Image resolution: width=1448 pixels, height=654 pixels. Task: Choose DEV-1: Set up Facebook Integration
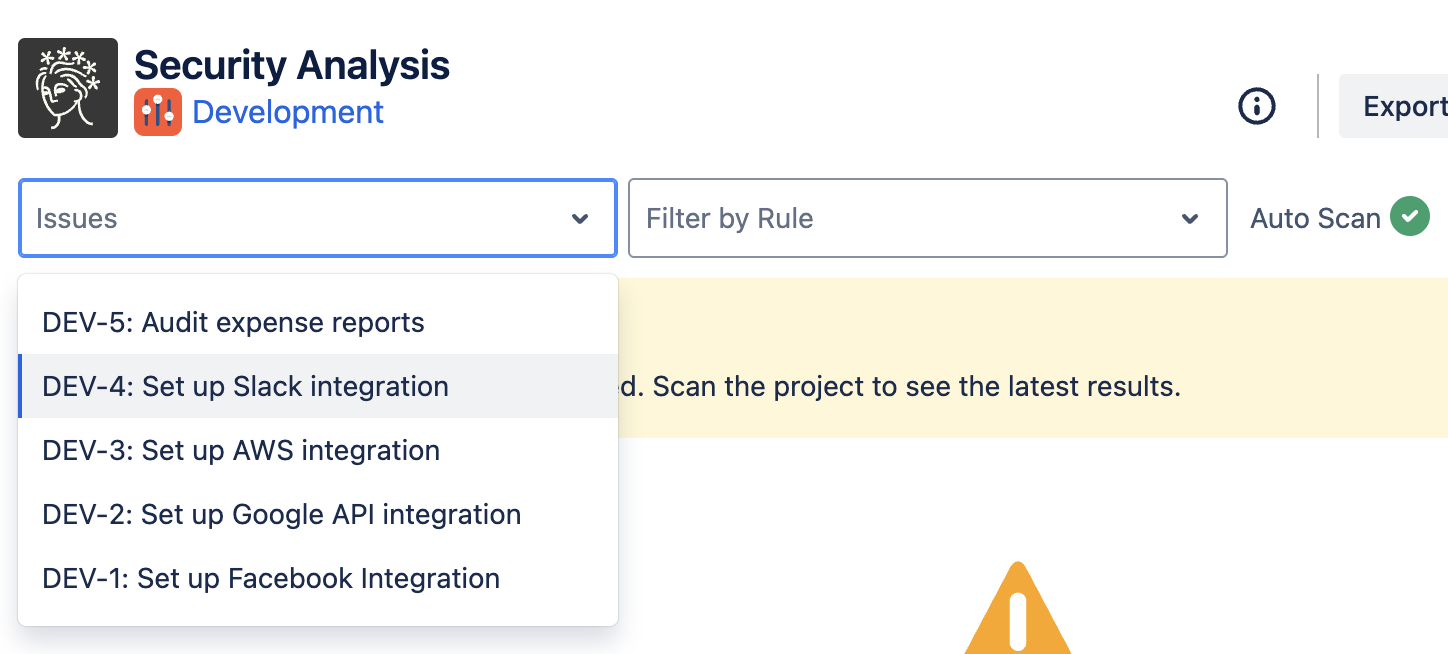pyautogui.click(x=318, y=578)
